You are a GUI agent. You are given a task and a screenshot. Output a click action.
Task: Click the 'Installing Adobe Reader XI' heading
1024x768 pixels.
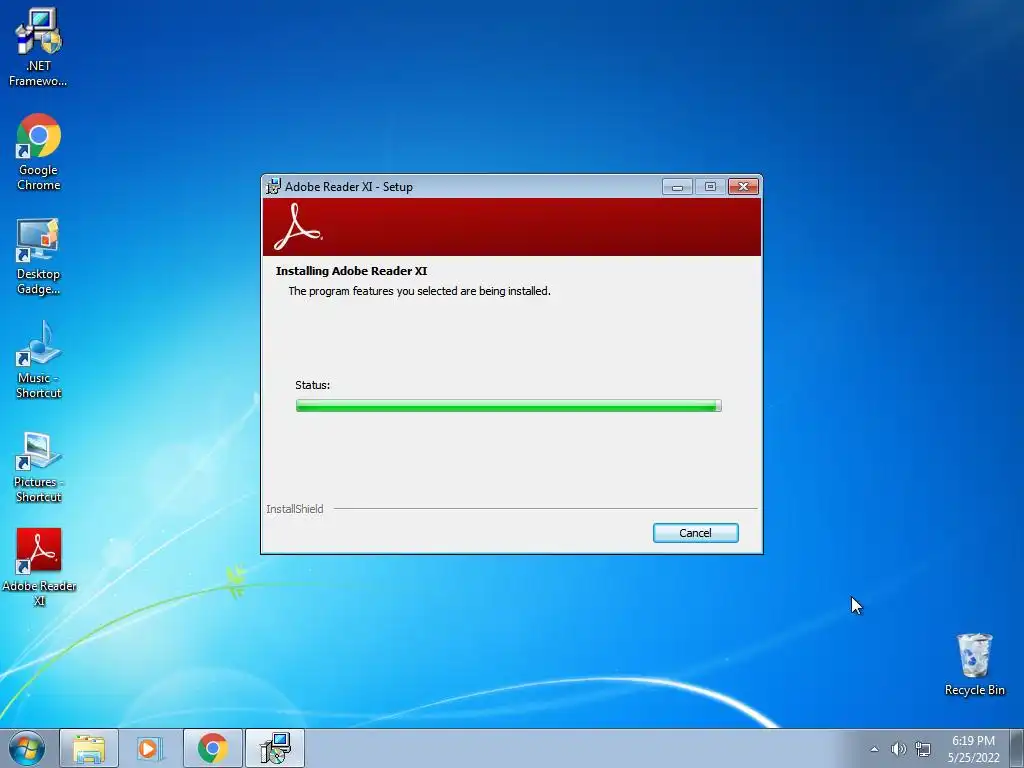click(x=351, y=271)
